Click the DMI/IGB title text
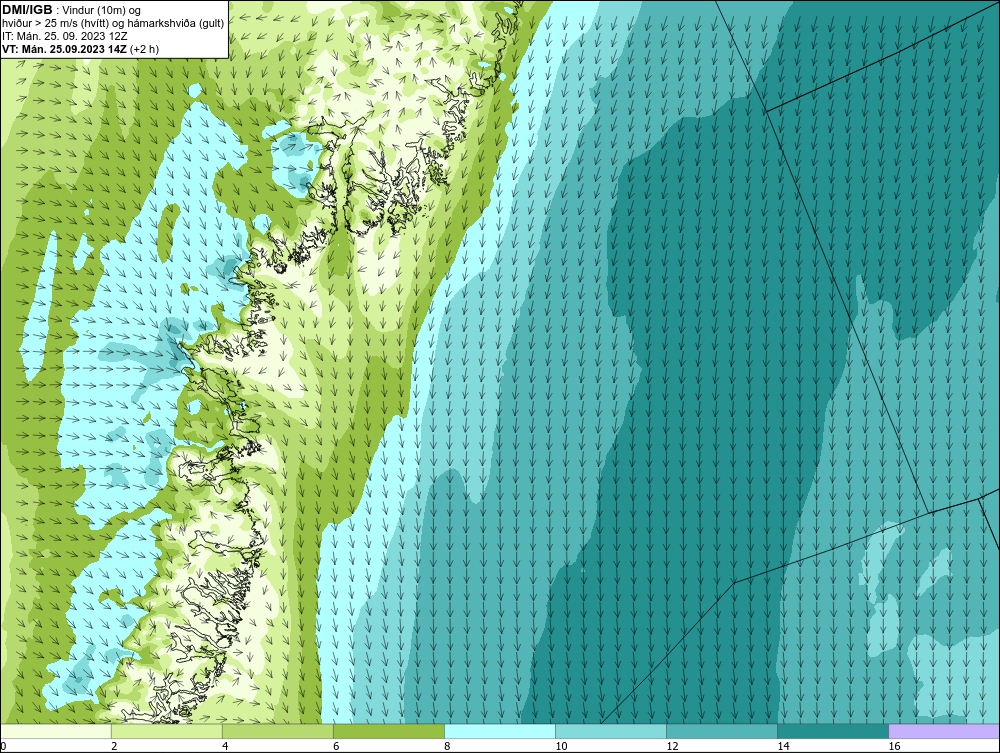 27,10
